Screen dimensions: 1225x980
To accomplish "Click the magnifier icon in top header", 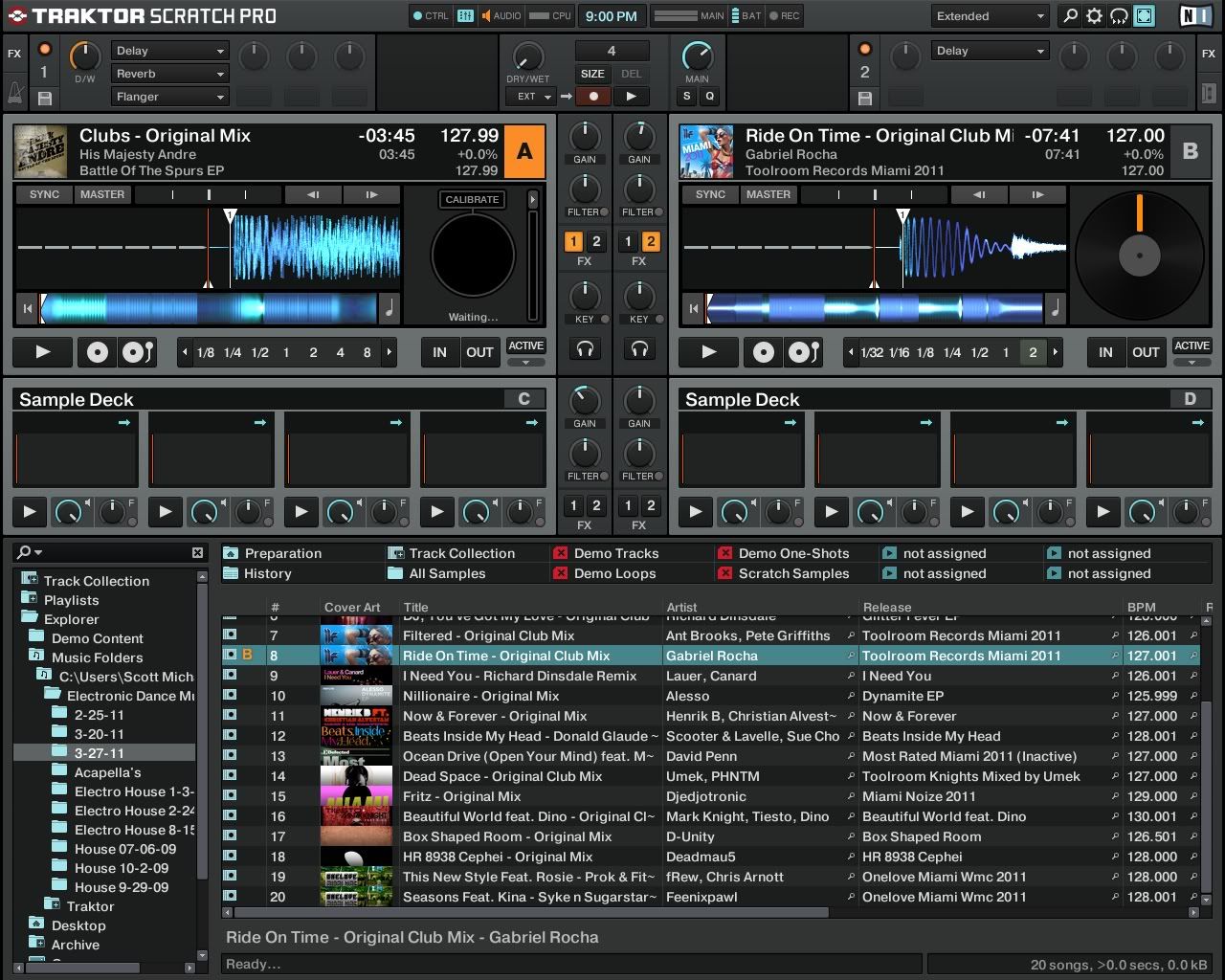I will 1070,16.
